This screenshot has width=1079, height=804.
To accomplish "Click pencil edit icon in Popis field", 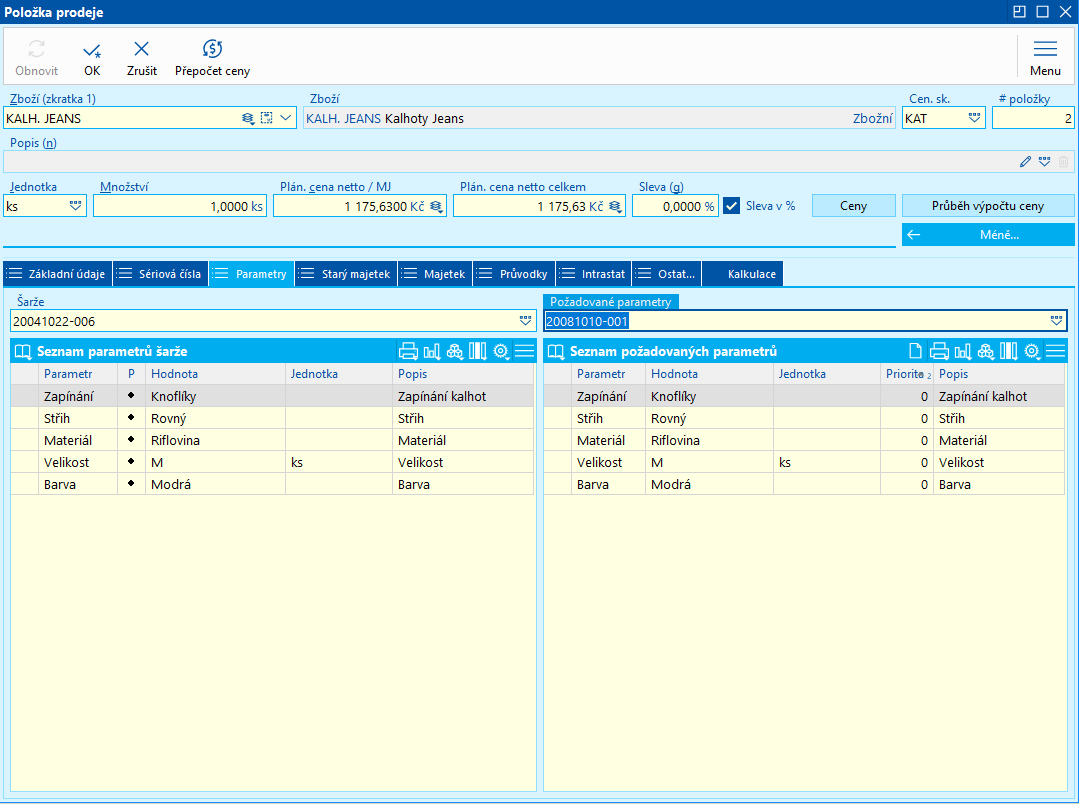I will coord(1025,161).
